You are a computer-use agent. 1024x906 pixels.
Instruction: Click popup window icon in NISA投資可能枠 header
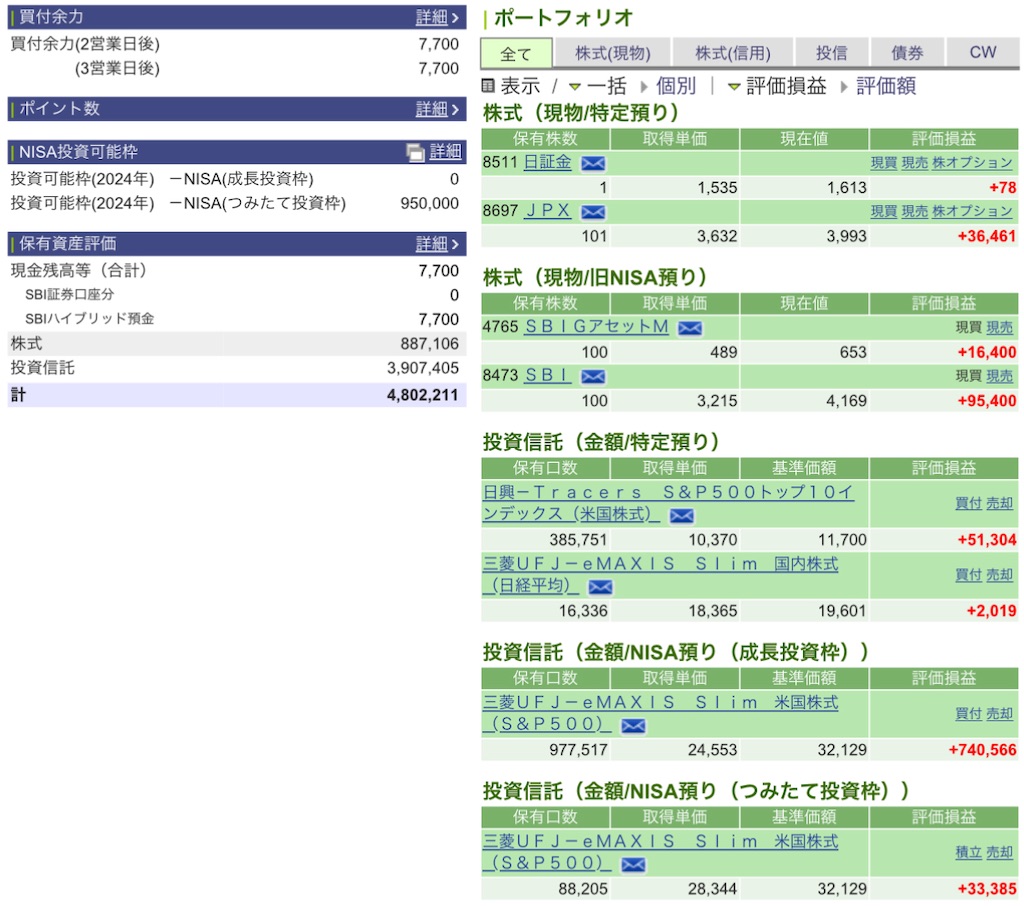coord(415,152)
